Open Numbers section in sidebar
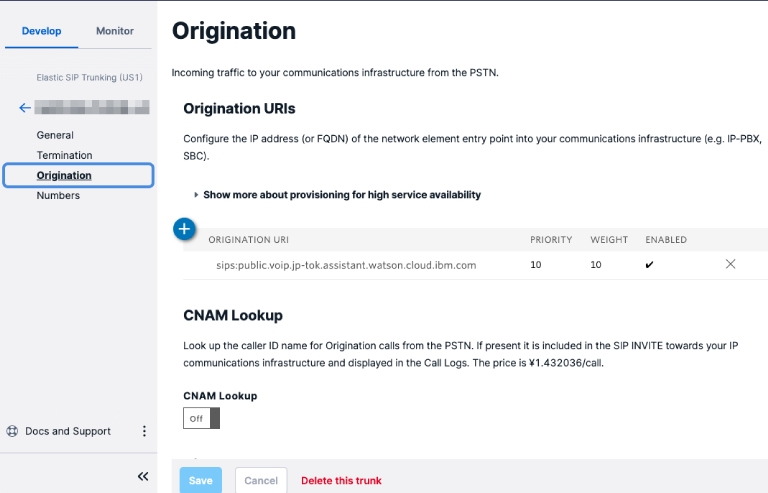Image resolution: width=768 pixels, height=493 pixels. pos(58,195)
